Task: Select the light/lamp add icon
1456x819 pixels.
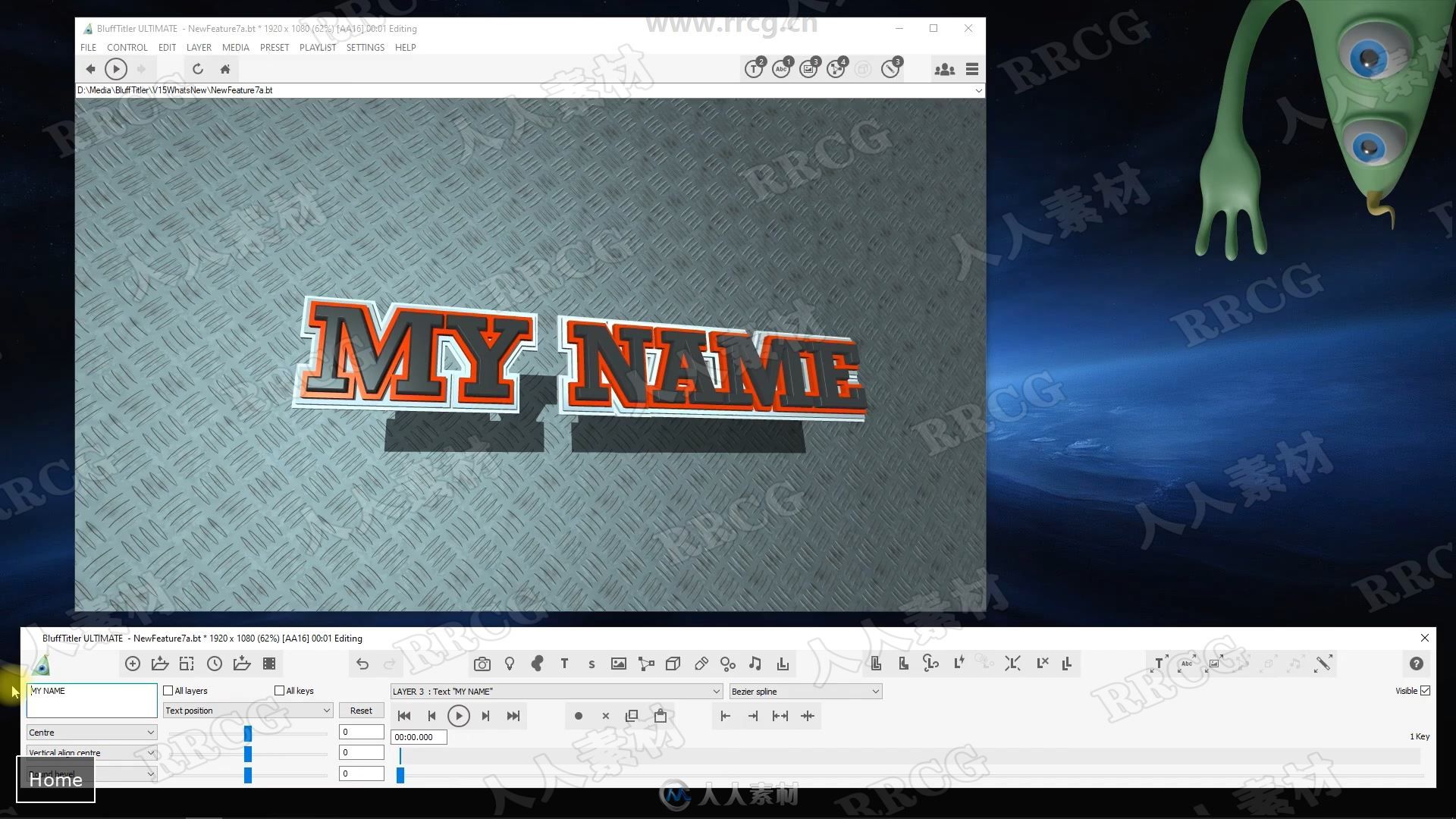Action: pos(509,663)
